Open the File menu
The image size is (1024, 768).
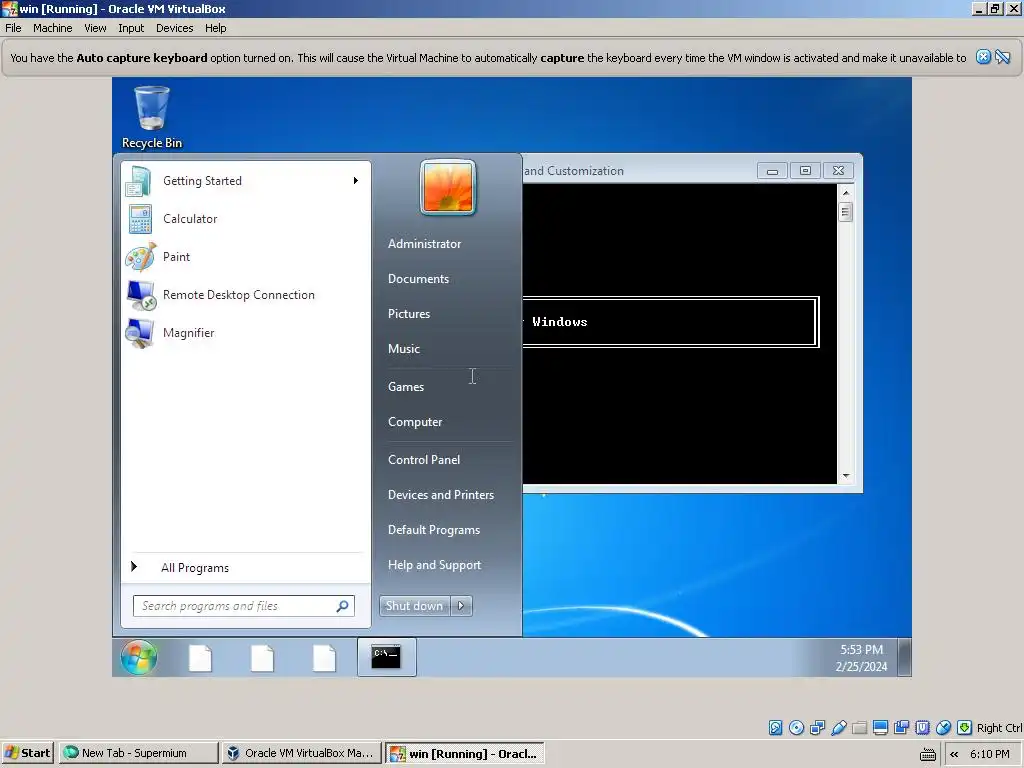(x=13, y=28)
